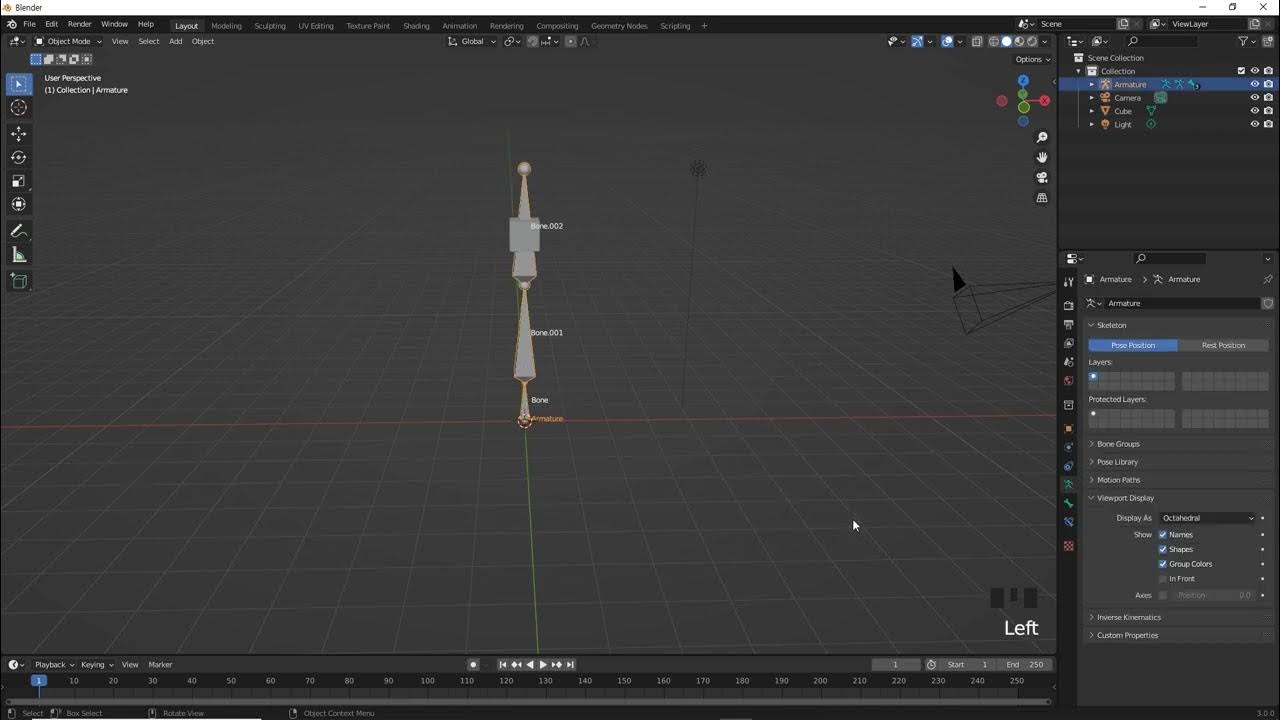Screen dimensions: 1280x720
Task: Open the Object Mode dropdown
Action: [68, 41]
